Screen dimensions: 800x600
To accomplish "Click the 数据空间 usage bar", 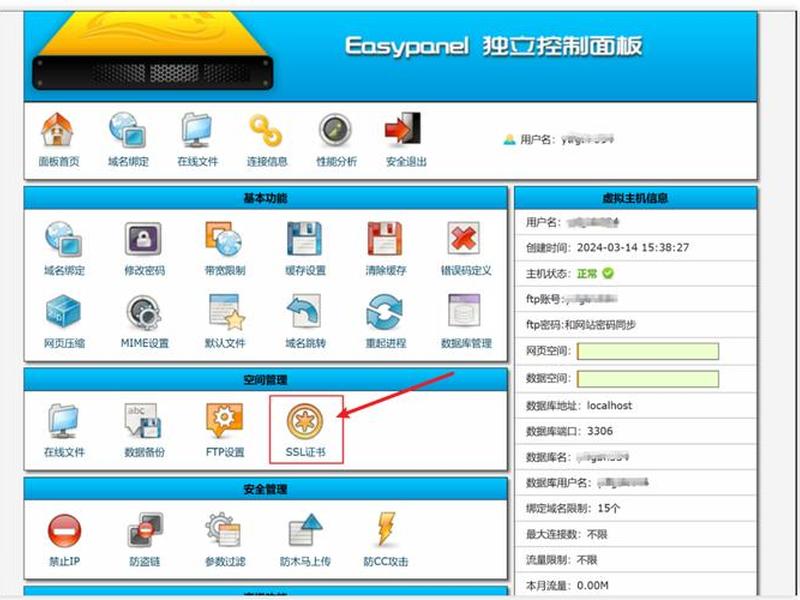I will (x=648, y=379).
